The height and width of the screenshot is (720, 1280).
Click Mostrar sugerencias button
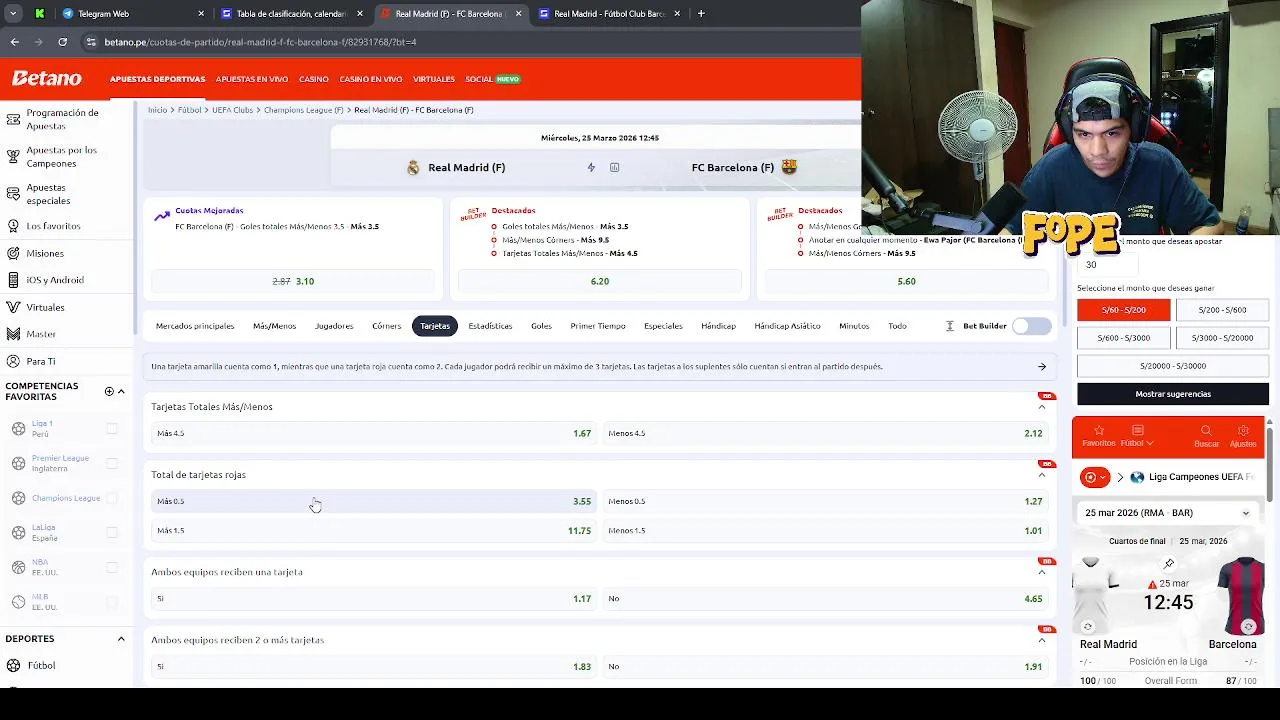[1173, 394]
